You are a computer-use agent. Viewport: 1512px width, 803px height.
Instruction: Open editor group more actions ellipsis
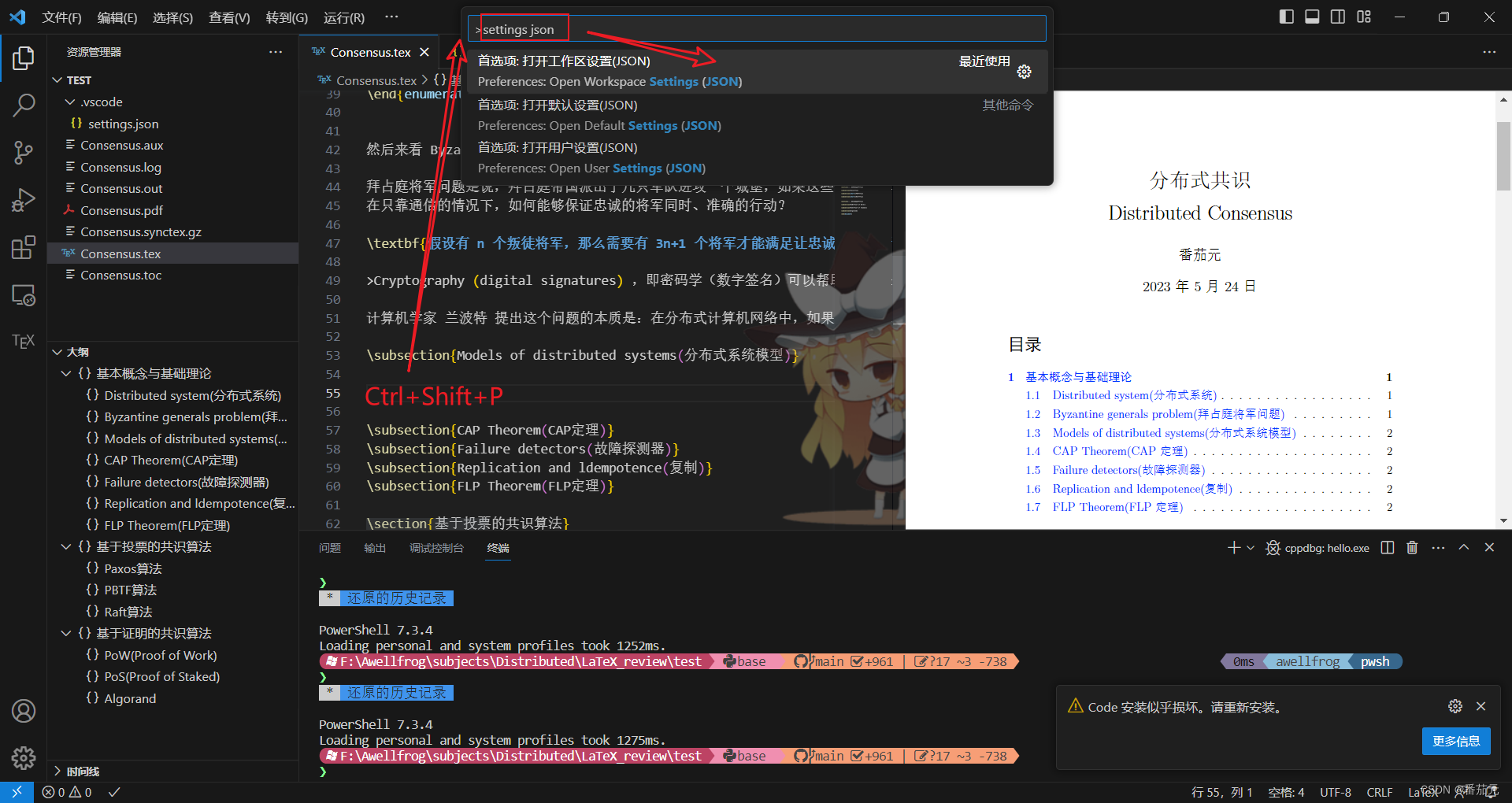[1489, 52]
